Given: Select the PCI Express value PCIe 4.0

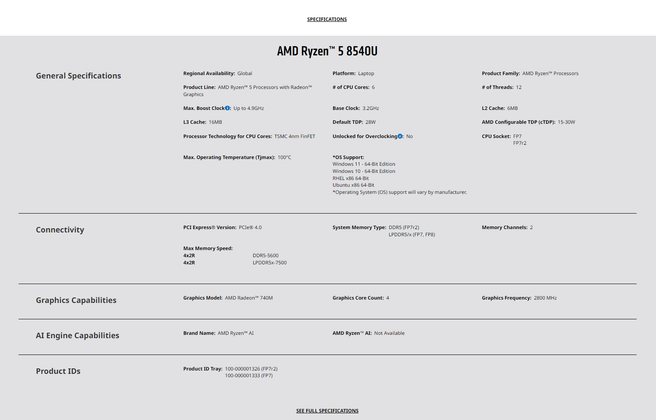Looking at the screenshot, I should point(250,228).
